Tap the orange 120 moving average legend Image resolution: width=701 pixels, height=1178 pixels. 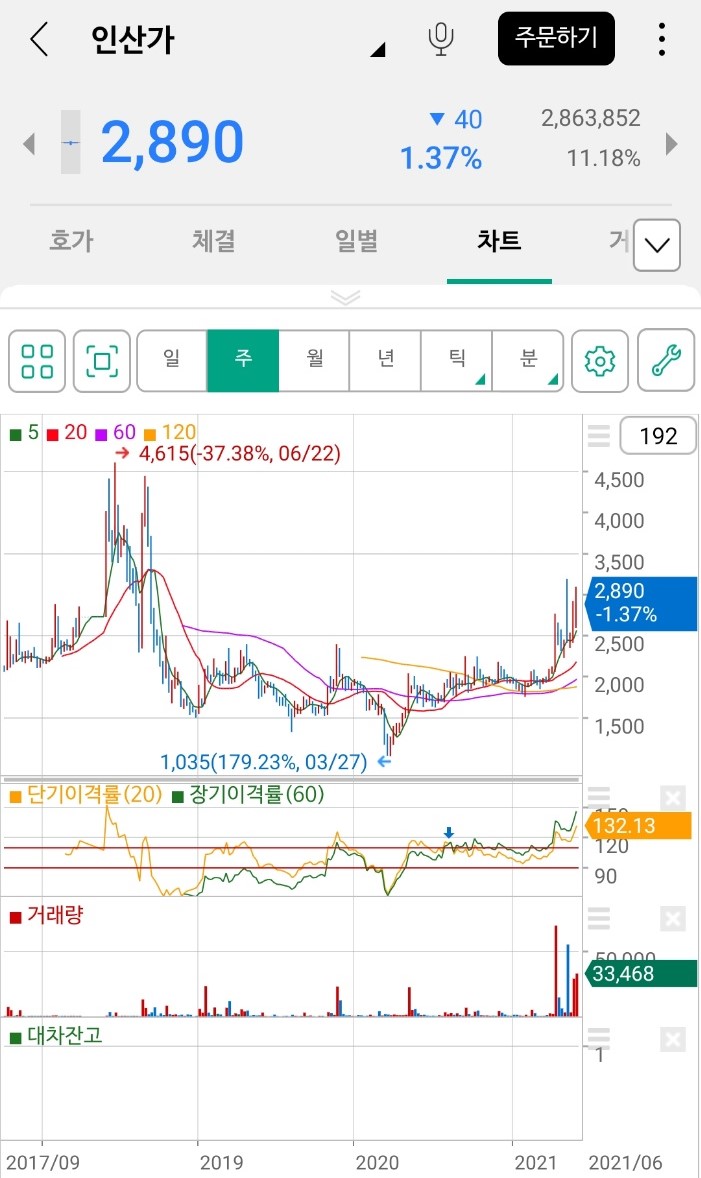pyautogui.click(x=170, y=433)
